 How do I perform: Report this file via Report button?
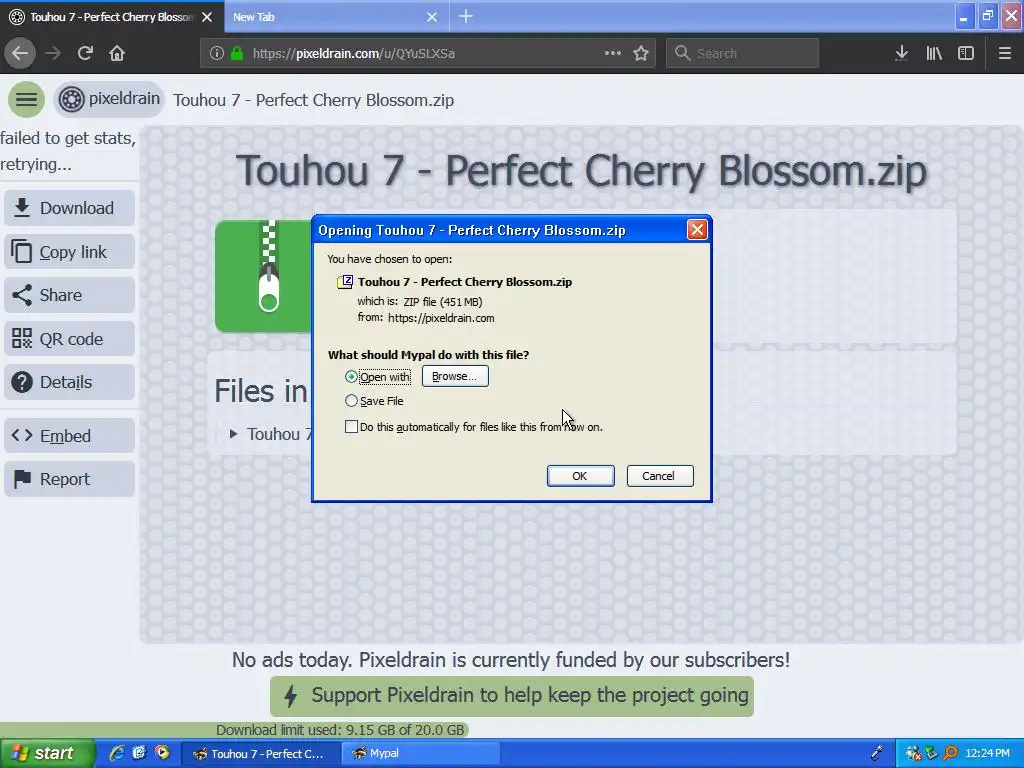click(69, 479)
